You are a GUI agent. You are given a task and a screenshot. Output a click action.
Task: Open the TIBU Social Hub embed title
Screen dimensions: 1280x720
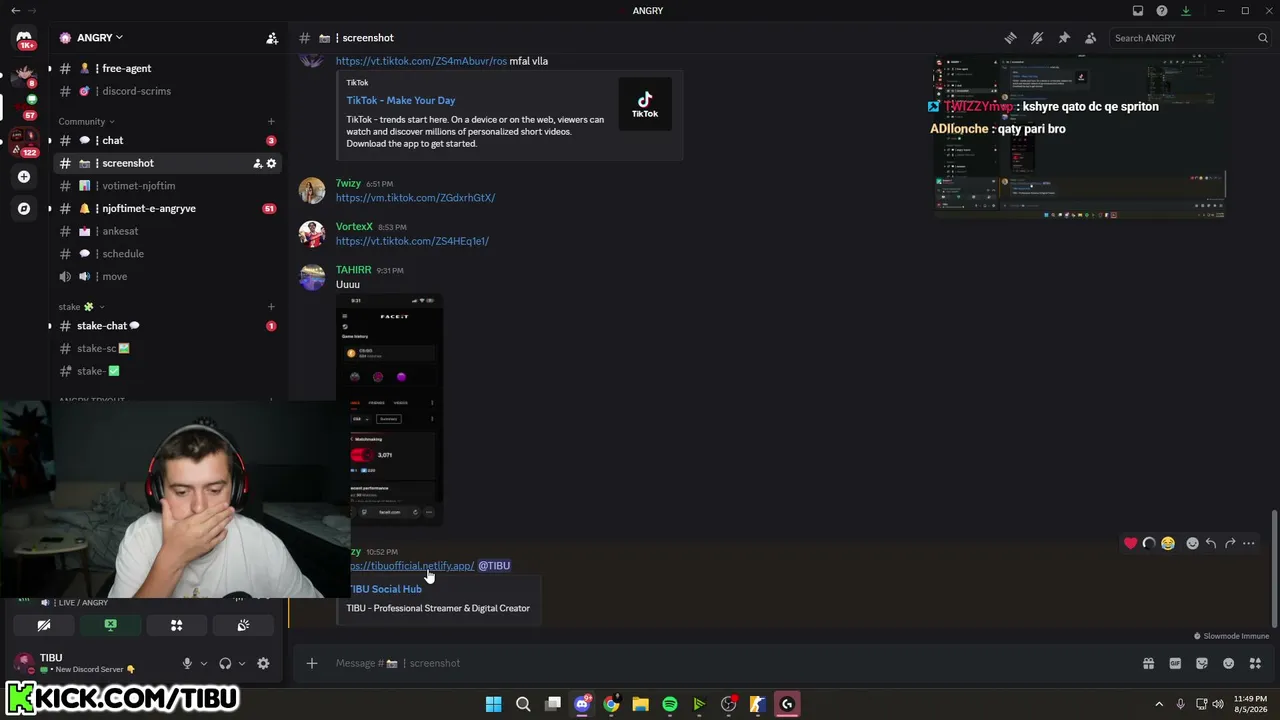[385, 589]
